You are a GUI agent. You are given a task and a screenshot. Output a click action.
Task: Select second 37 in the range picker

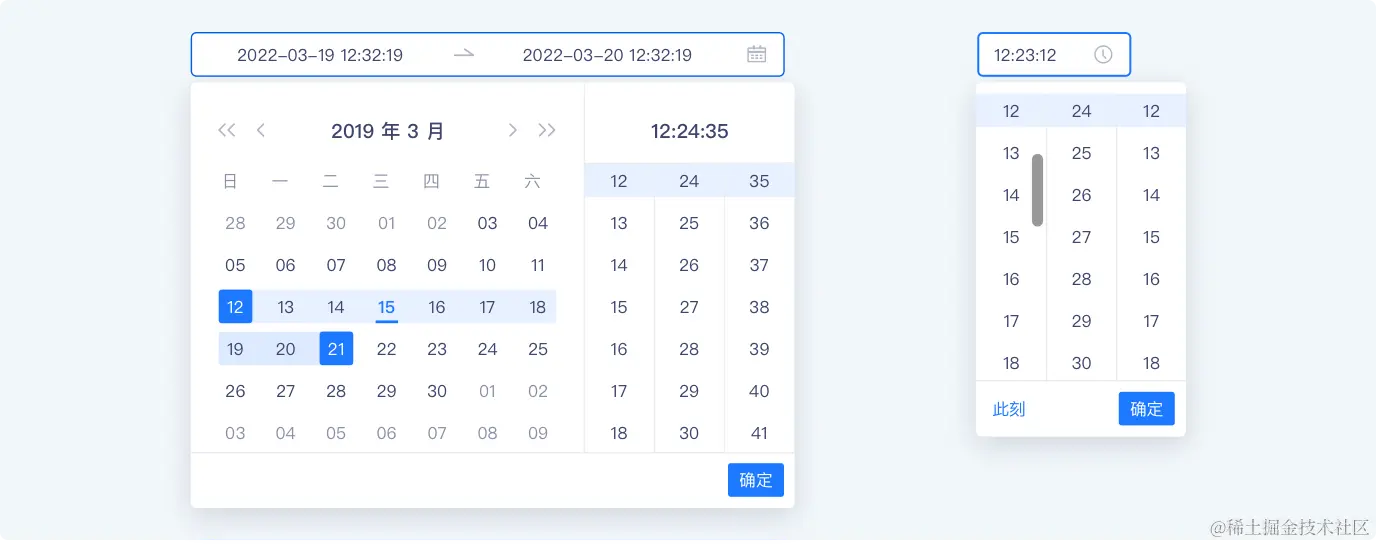(x=759, y=265)
